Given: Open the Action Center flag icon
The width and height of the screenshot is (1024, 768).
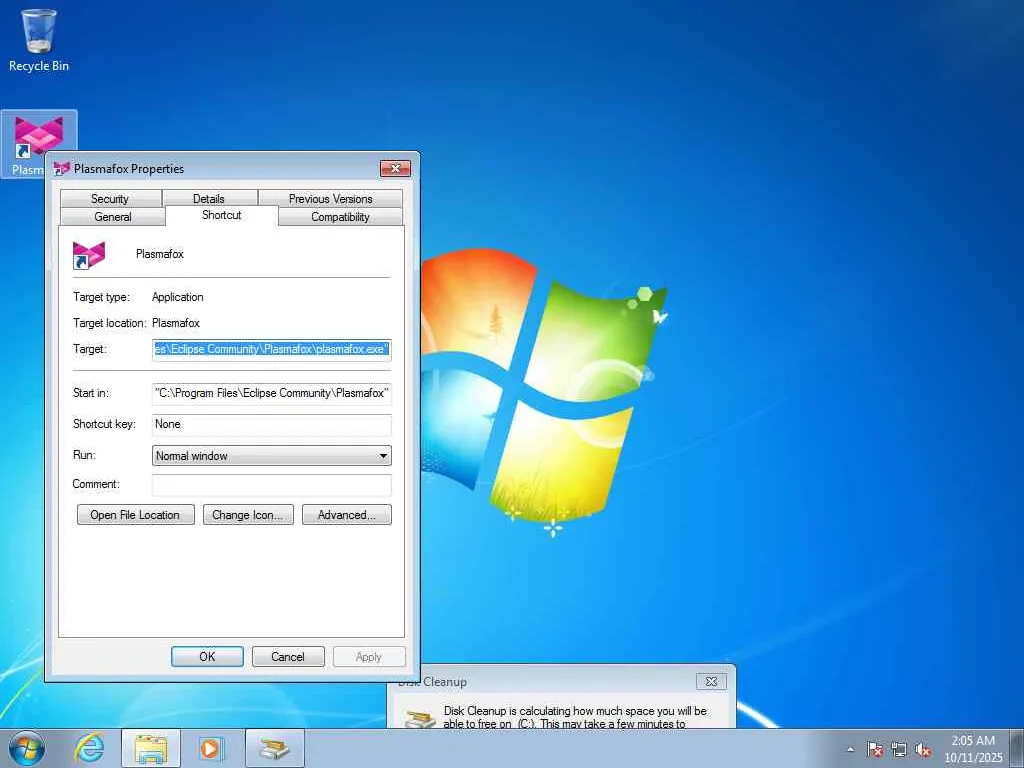Looking at the screenshot, I should 875,749.
